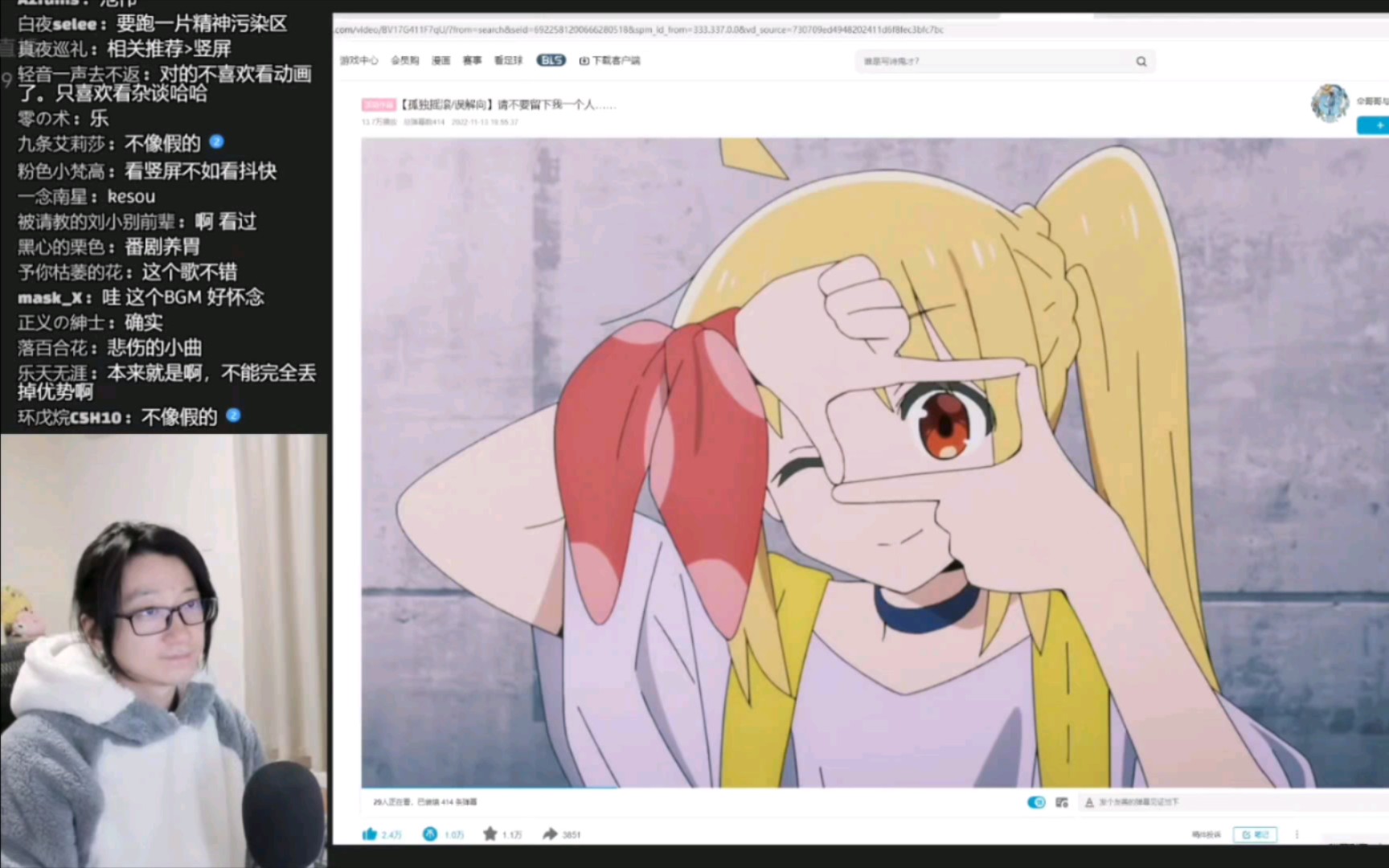Click chat message '番剧养胃'
1389x868 pixels.
162,247
